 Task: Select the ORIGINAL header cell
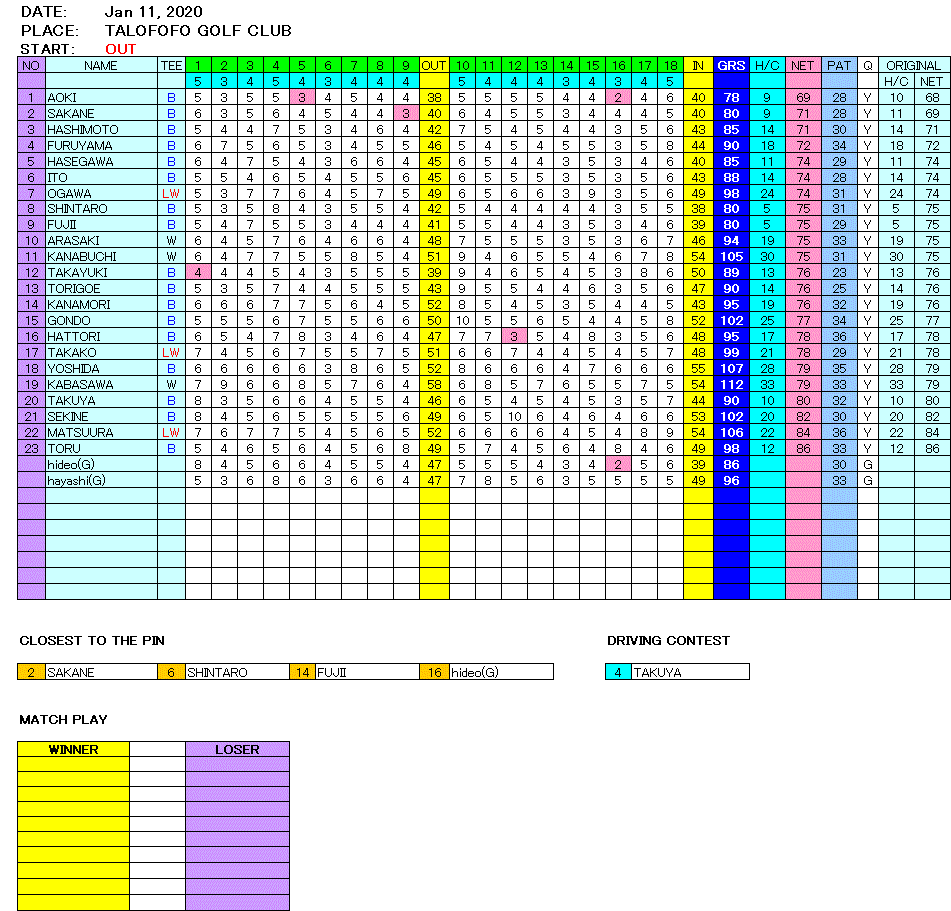[914, 65]
